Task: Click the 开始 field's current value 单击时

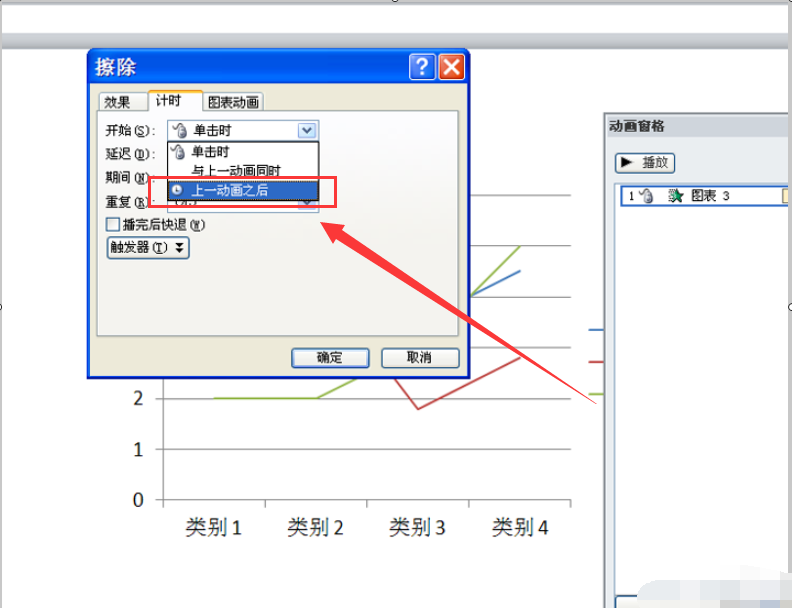Action: [x=212, y=131]
